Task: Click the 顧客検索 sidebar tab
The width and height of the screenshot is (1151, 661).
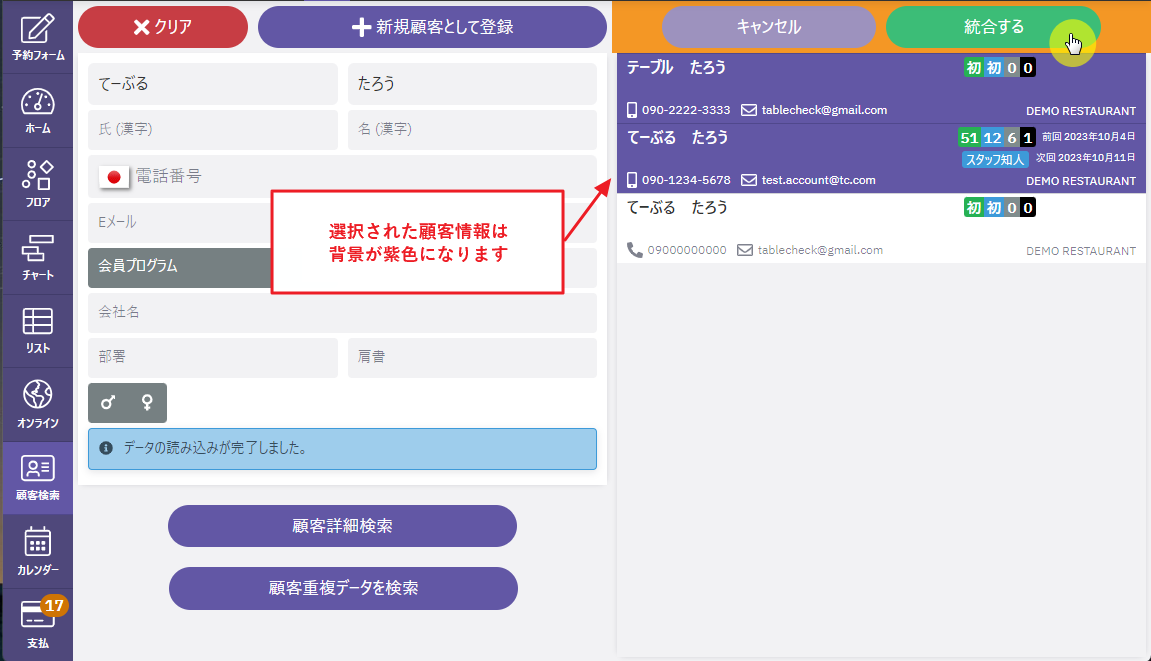Action: click(37, 477)
